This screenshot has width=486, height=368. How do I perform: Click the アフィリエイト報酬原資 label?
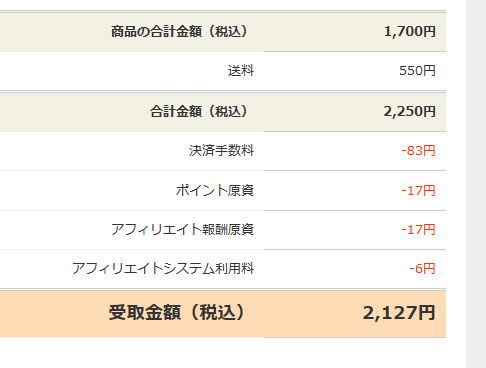coord(182,230)
